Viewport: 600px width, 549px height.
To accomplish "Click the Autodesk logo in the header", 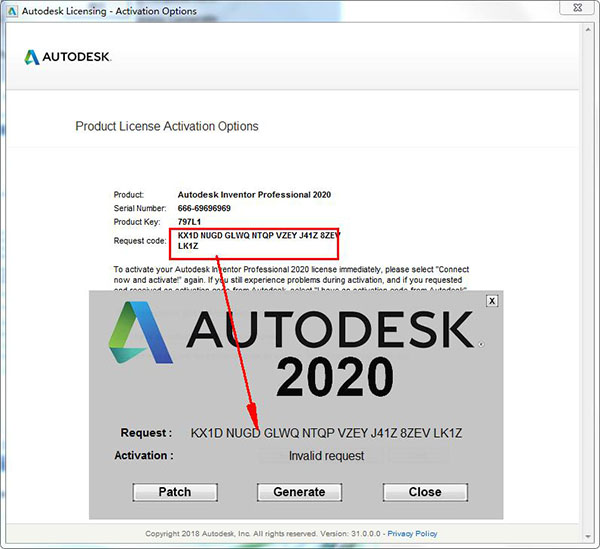I will 68,57.
